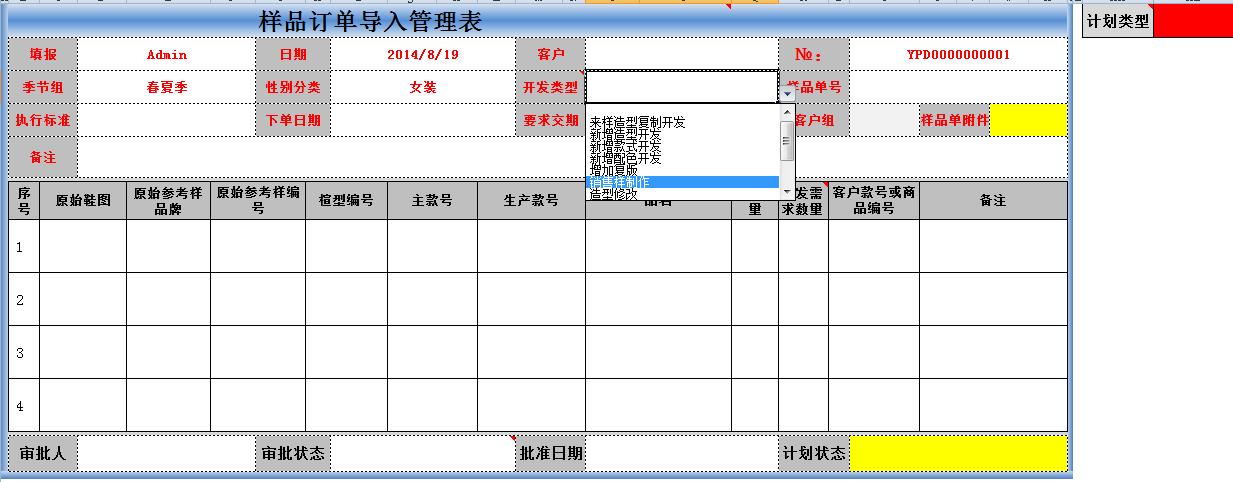
Task: Choose 新增配色开发 in the dropdown list
Action: pos(625,158)
